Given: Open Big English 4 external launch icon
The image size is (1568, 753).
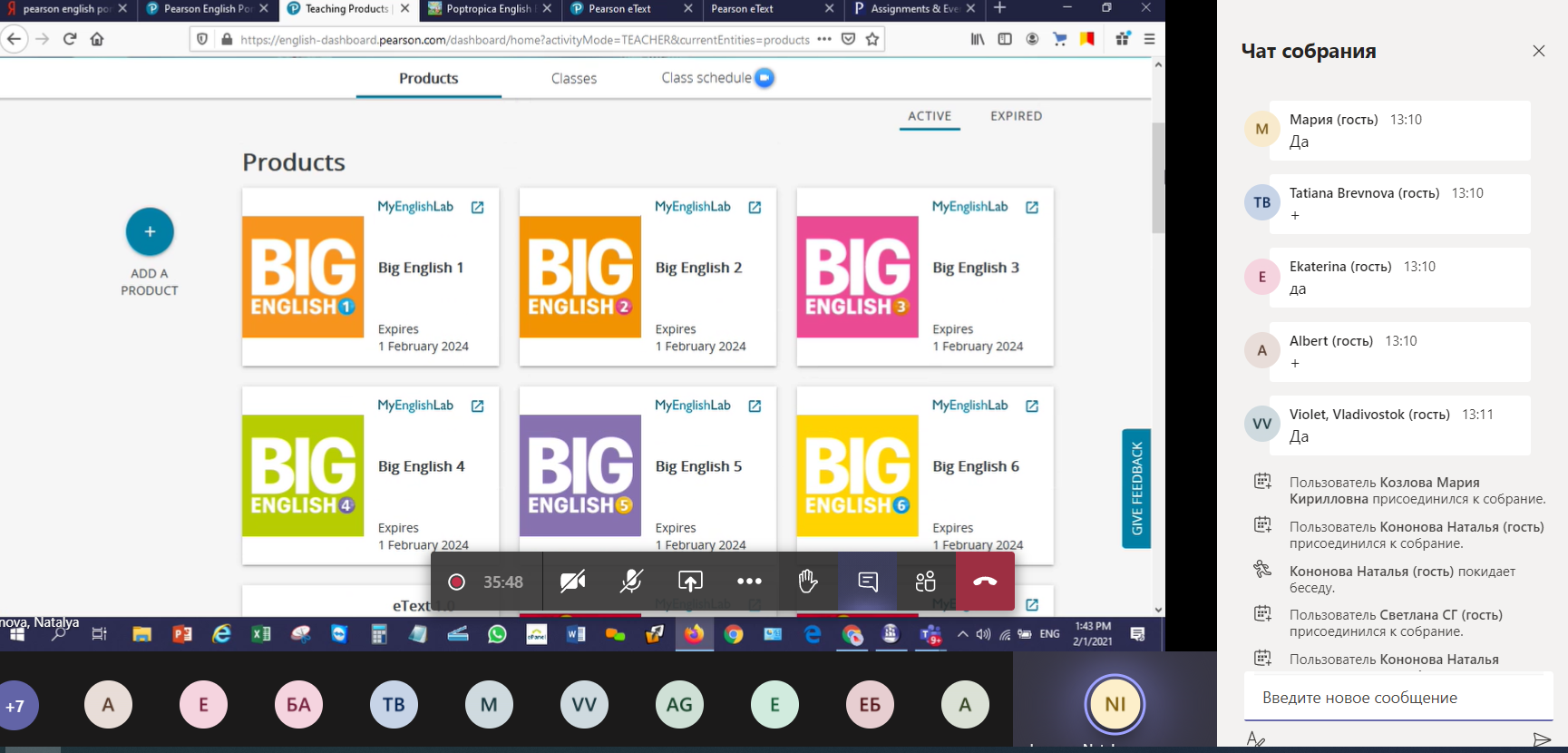Looking at the screenshot, I should click(478, 406).
